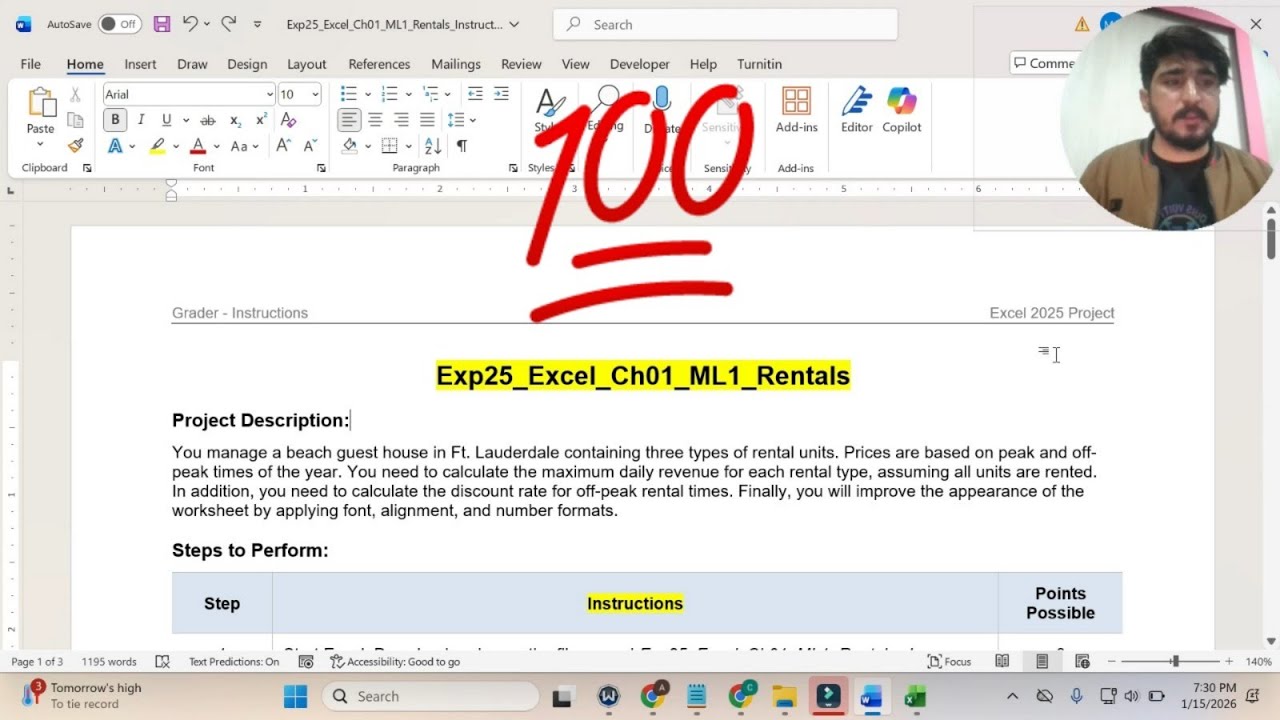
Task: Expand line spacing options
Action: (473, 120)
